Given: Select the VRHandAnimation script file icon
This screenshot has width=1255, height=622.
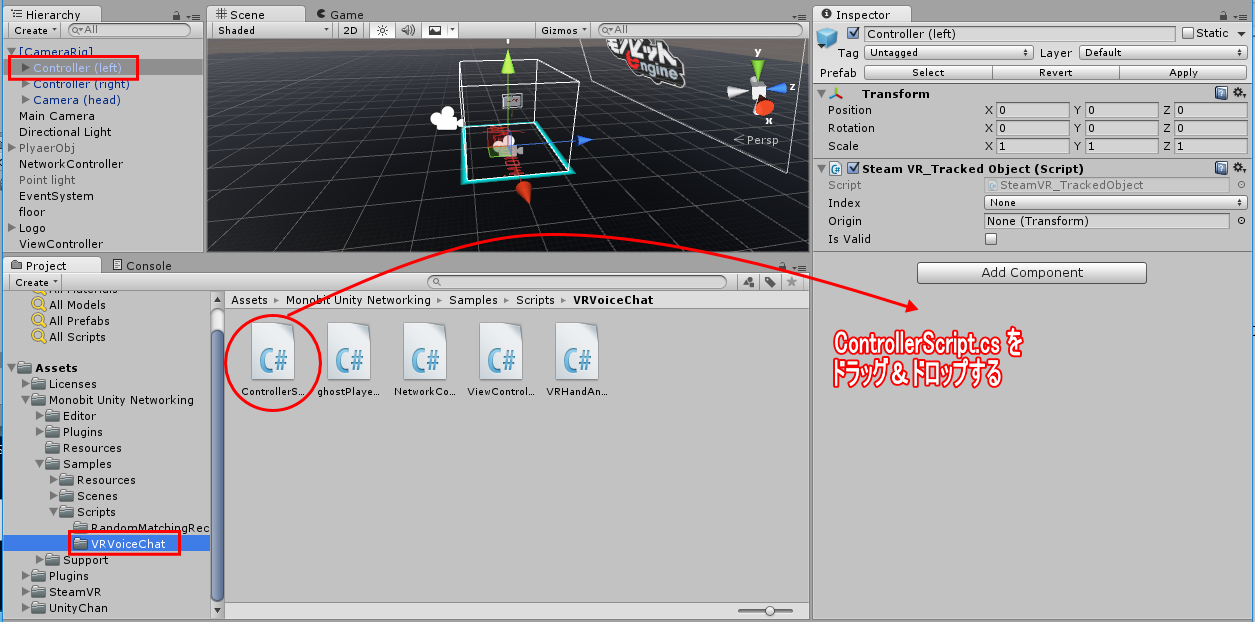Looking at the screenshot, I should click(577, 351).
